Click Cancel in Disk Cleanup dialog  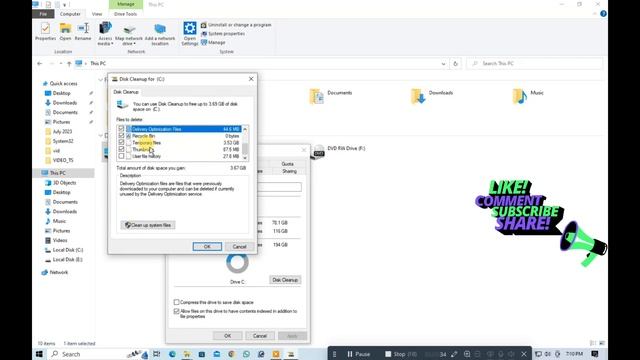point(240,247)
